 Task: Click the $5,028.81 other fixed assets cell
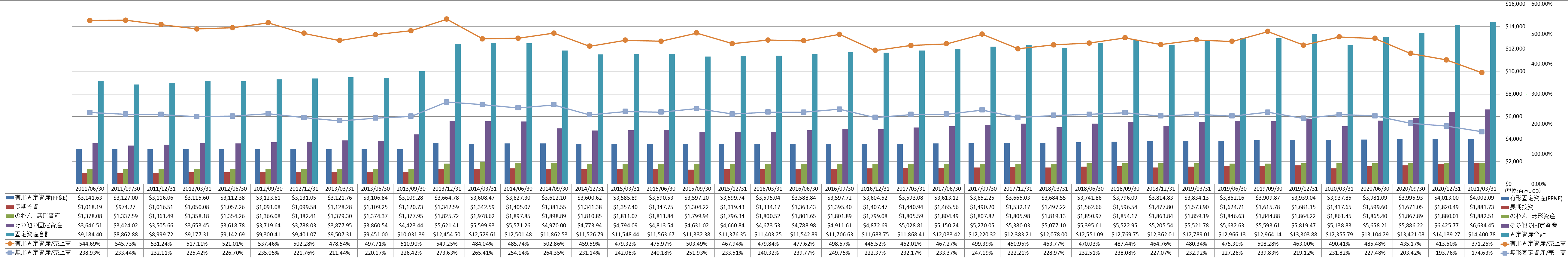(911, 226)
